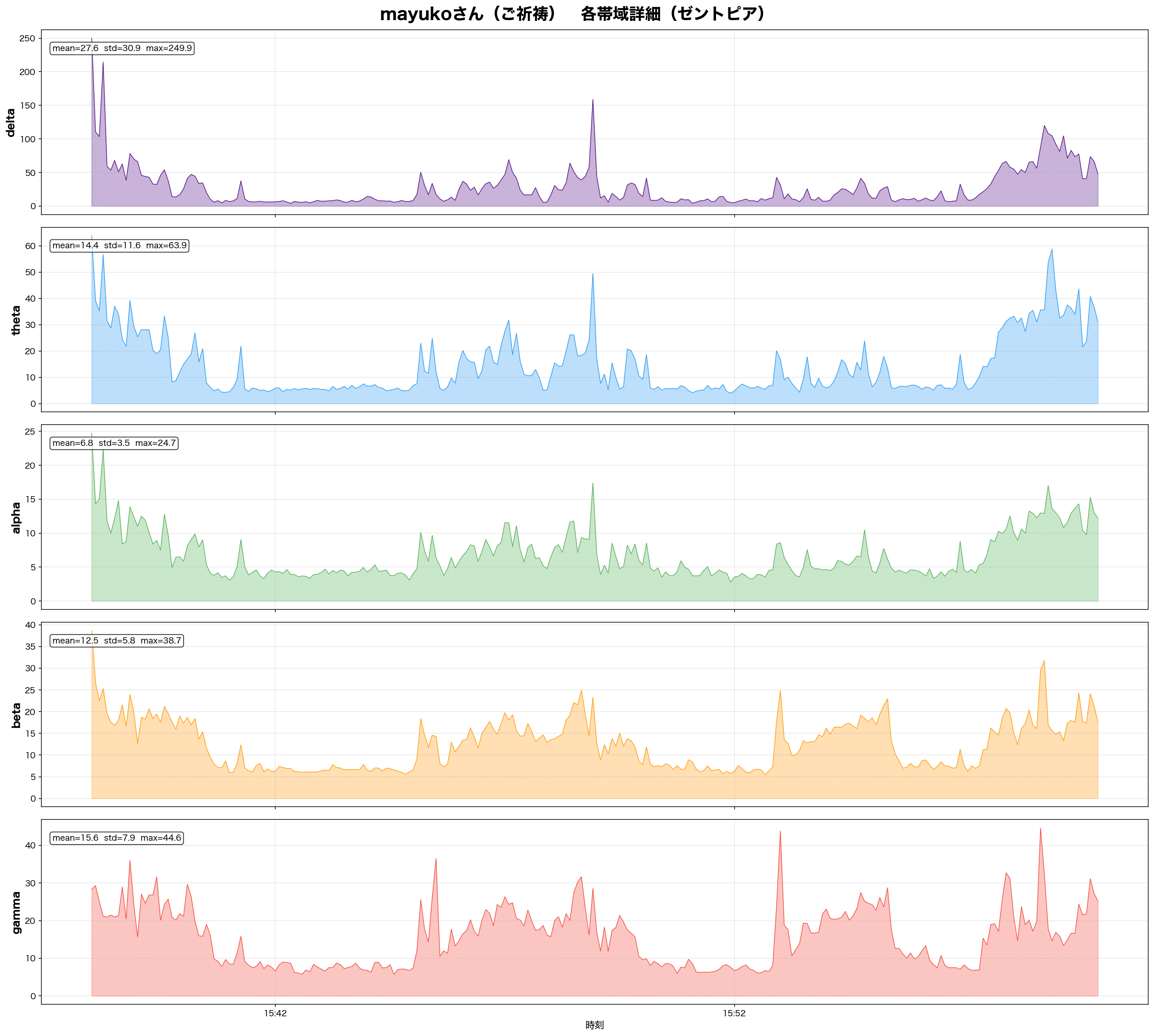The width and height of the screenshot is (1154, 1036).
Task: Click the gamma y-axis label
Action: 16,913
